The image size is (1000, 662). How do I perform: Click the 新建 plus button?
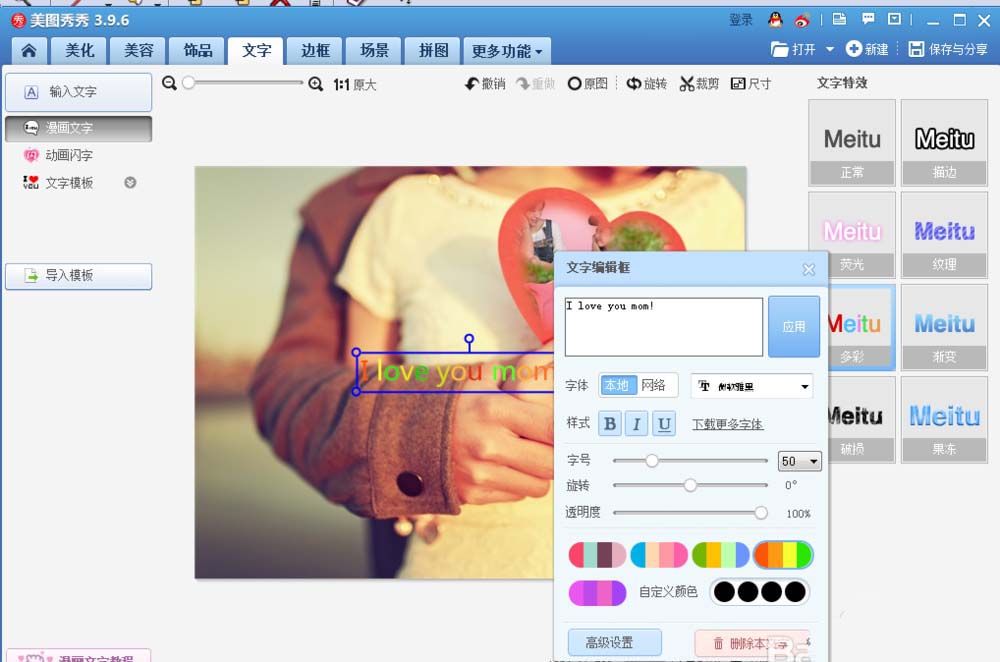[x=867, y=49]
